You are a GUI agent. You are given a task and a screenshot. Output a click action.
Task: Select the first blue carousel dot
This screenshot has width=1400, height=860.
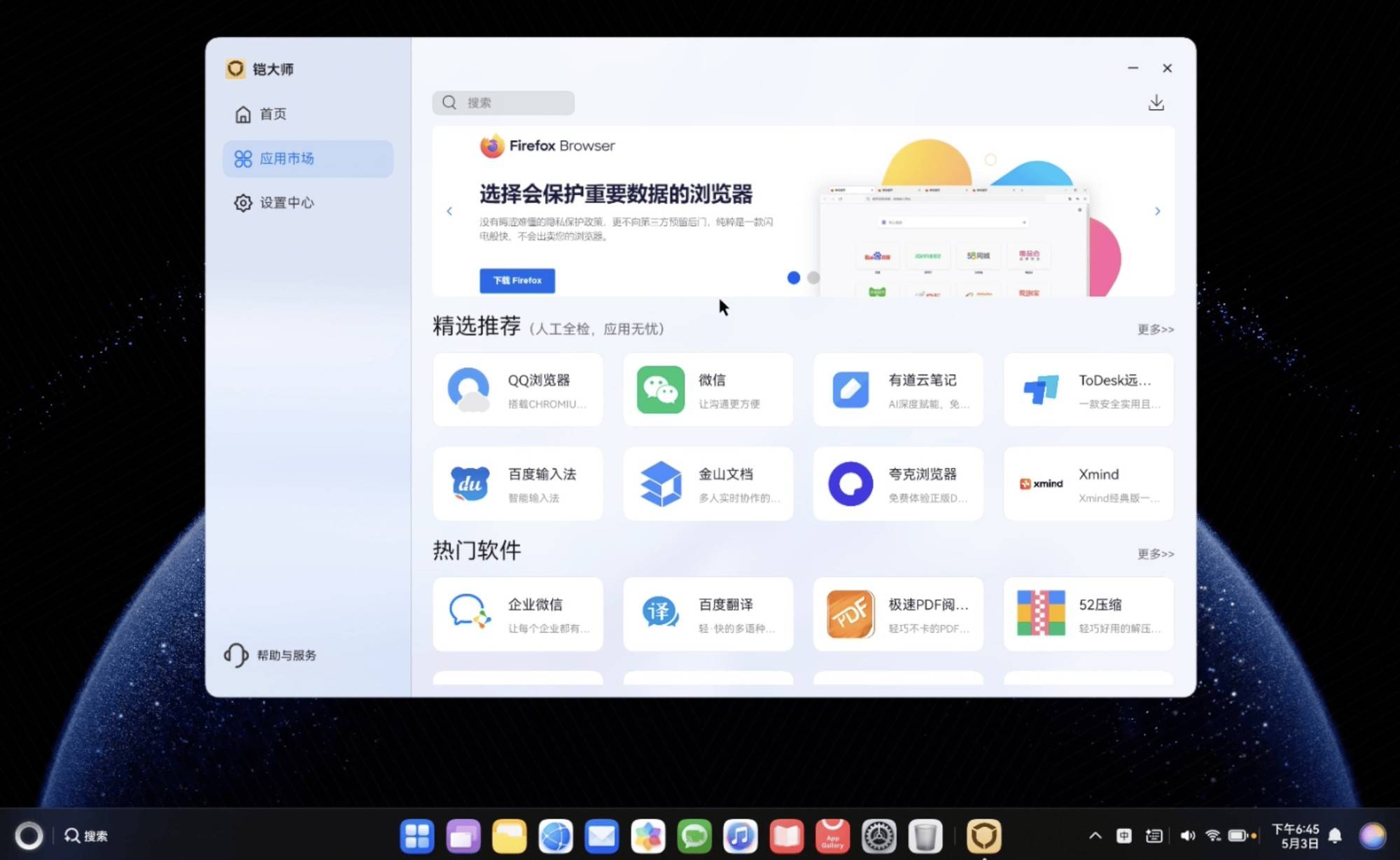[x=793, y=277]
